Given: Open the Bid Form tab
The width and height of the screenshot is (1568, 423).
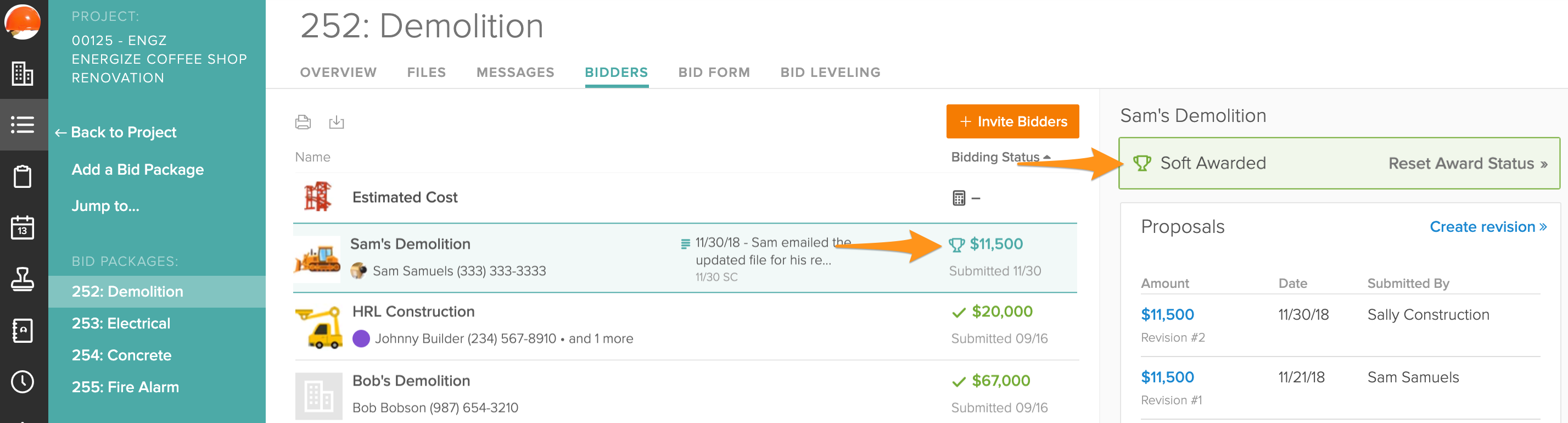Looking at the screenshot, I should [714, 73].
